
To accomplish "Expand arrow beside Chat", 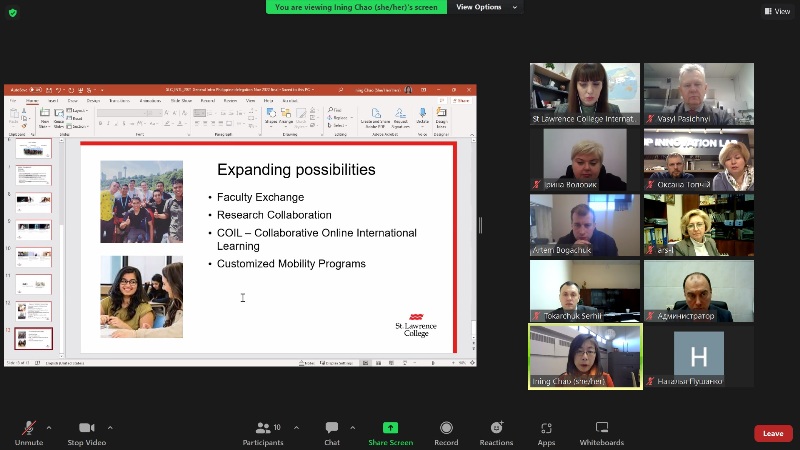I will pos(353,428).
